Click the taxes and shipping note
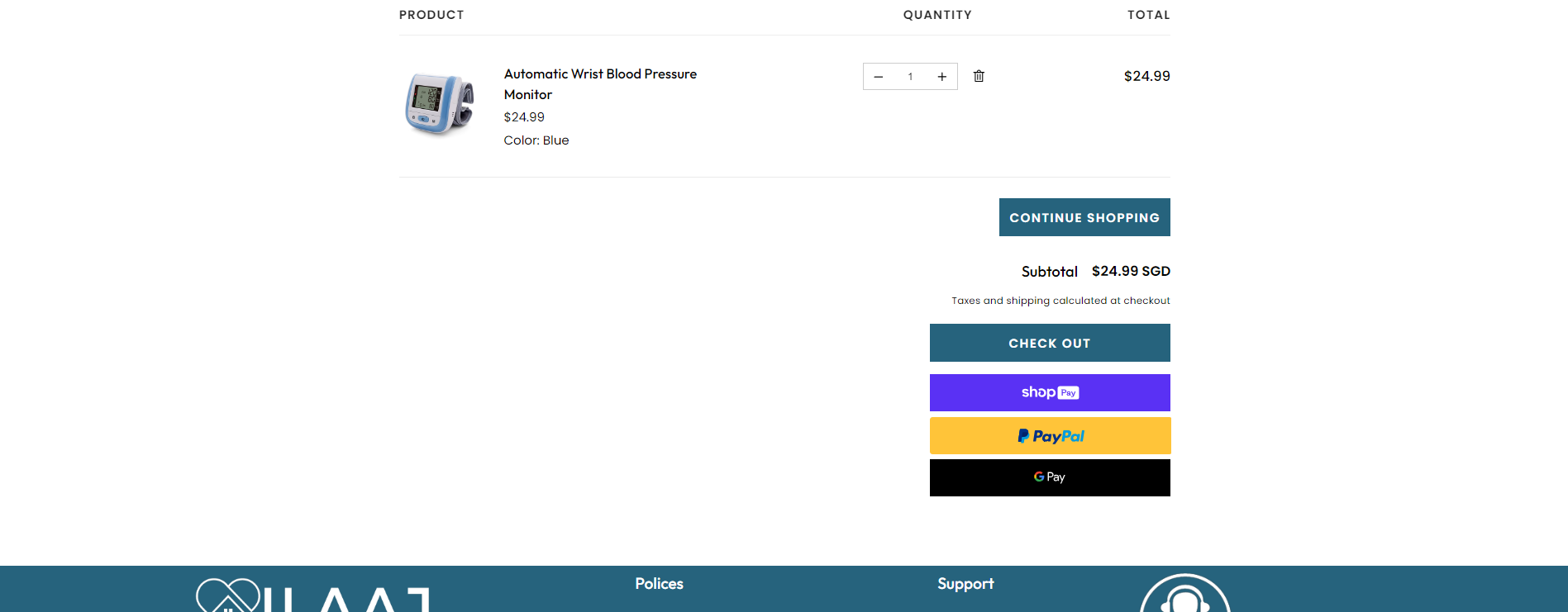Image resolution: width=1568 pixels, height=612 pixels. click(x=1060, y=301)
